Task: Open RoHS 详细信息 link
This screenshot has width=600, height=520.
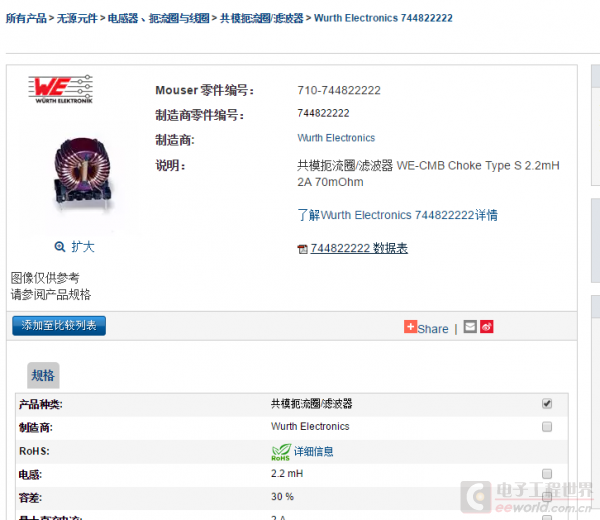Action: (x=313, y=452)
